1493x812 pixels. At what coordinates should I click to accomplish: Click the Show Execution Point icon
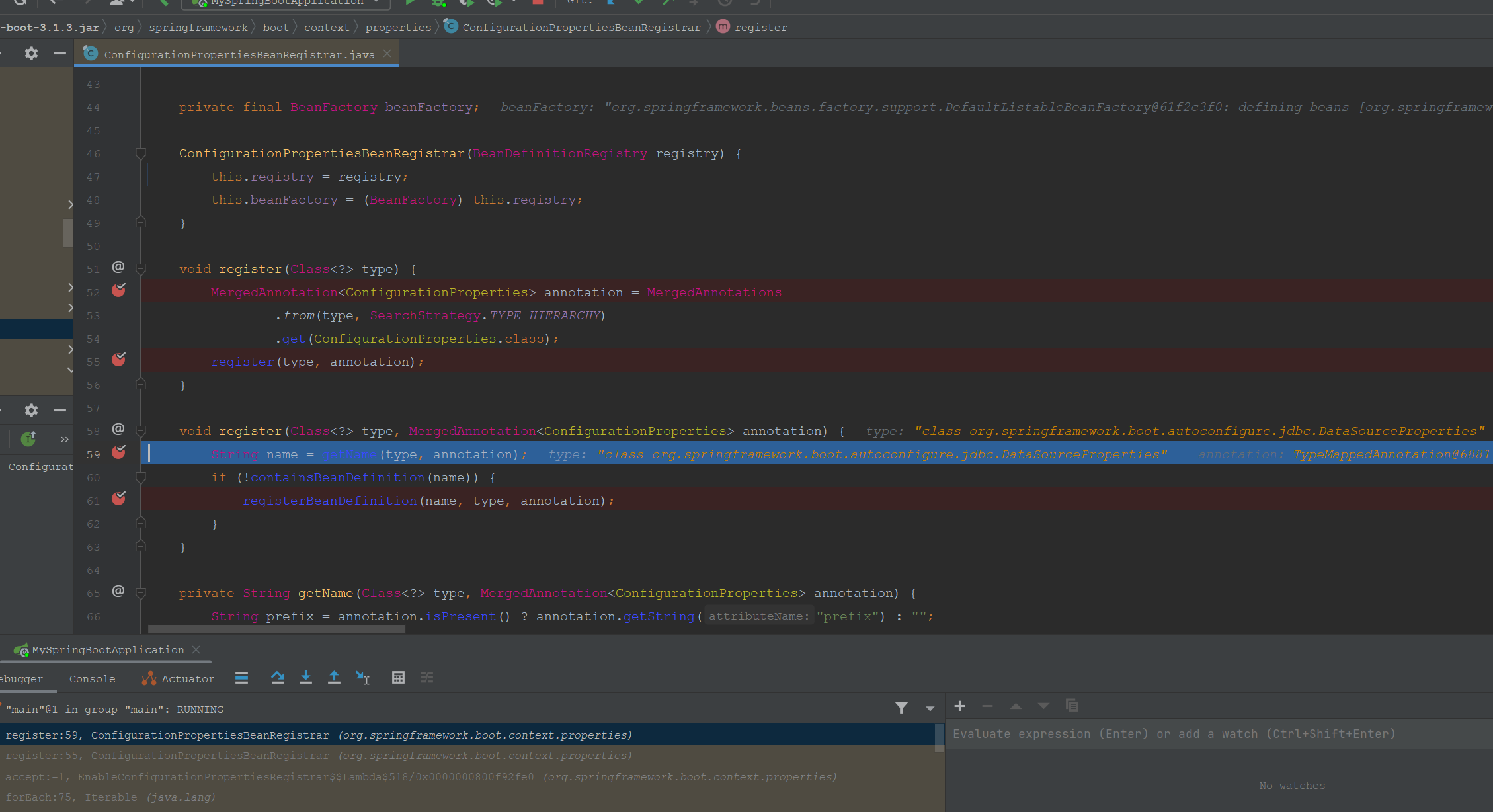click(x=241, y=678)
